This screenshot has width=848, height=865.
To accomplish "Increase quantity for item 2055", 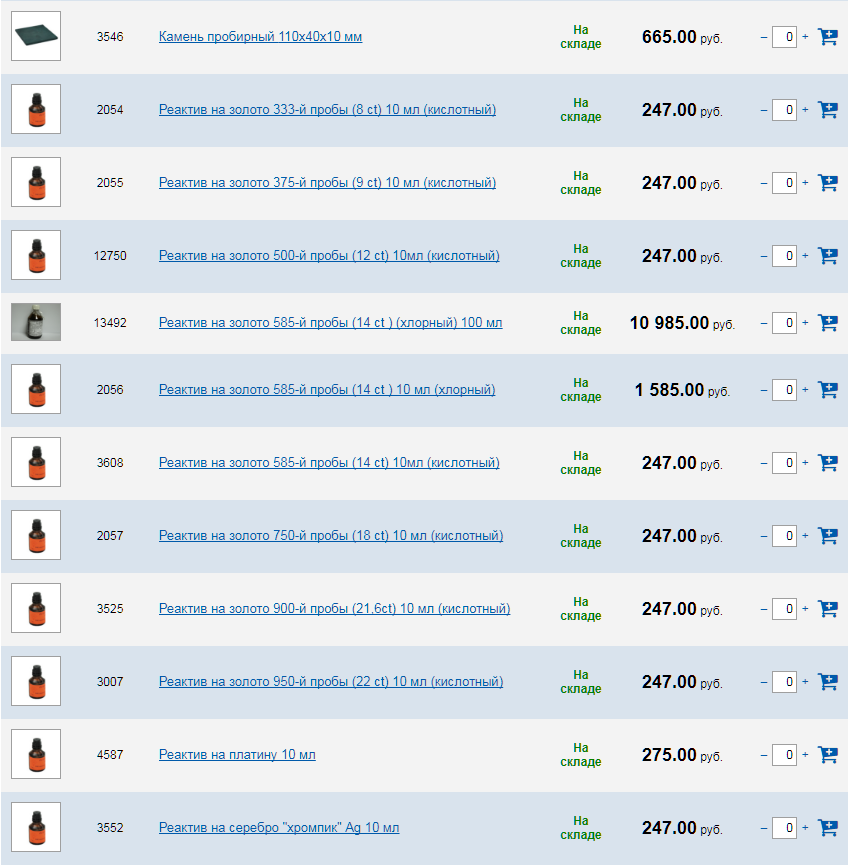I will [805, 183].
